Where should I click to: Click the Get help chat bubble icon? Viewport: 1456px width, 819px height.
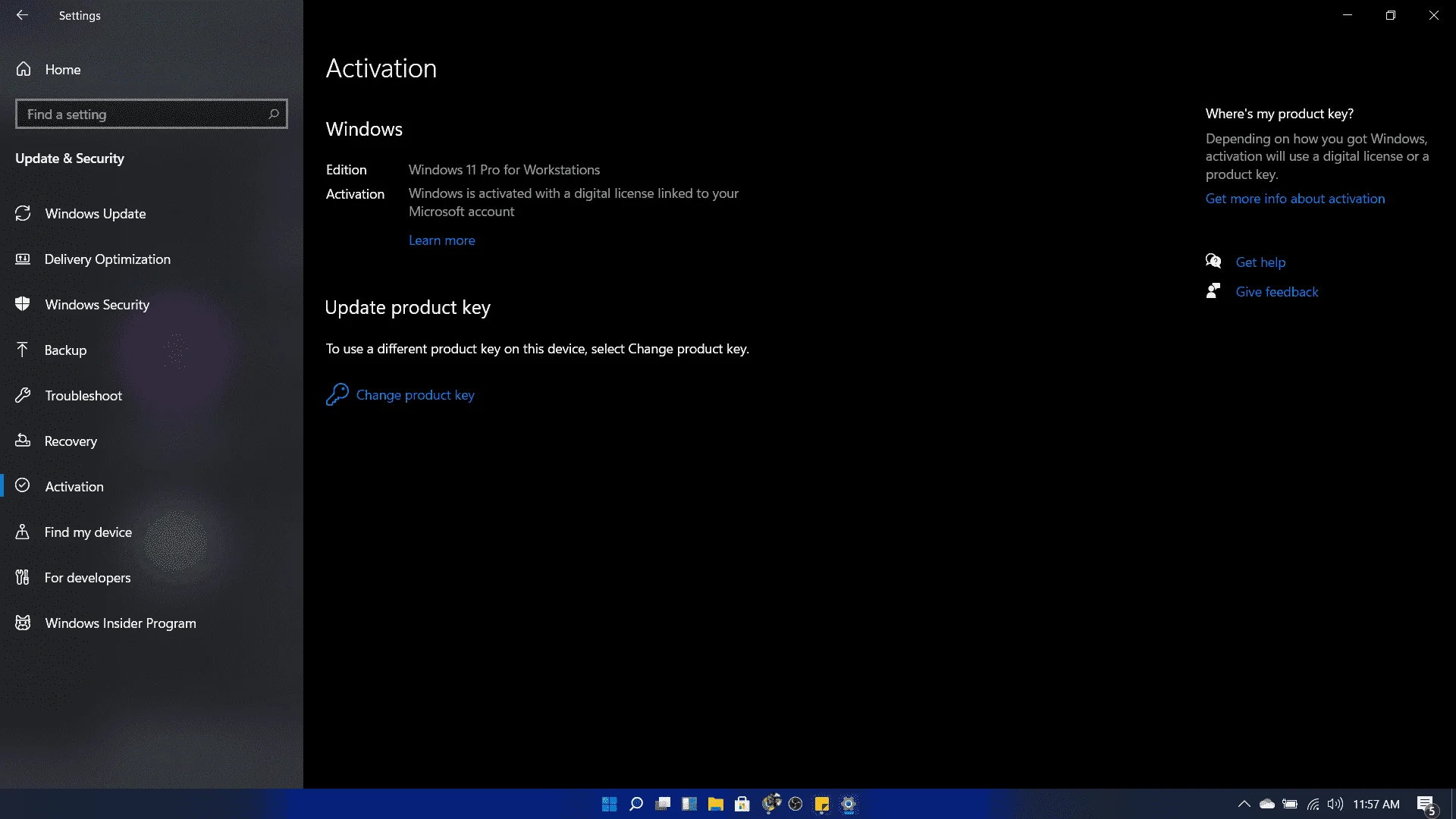pyautogui.click(x=1213, y=262)
